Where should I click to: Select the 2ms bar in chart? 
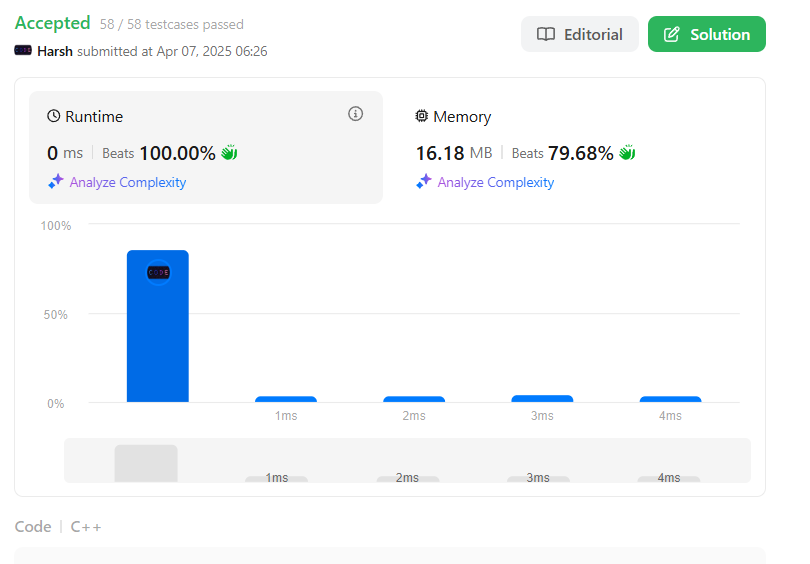(x=414, y=399)
